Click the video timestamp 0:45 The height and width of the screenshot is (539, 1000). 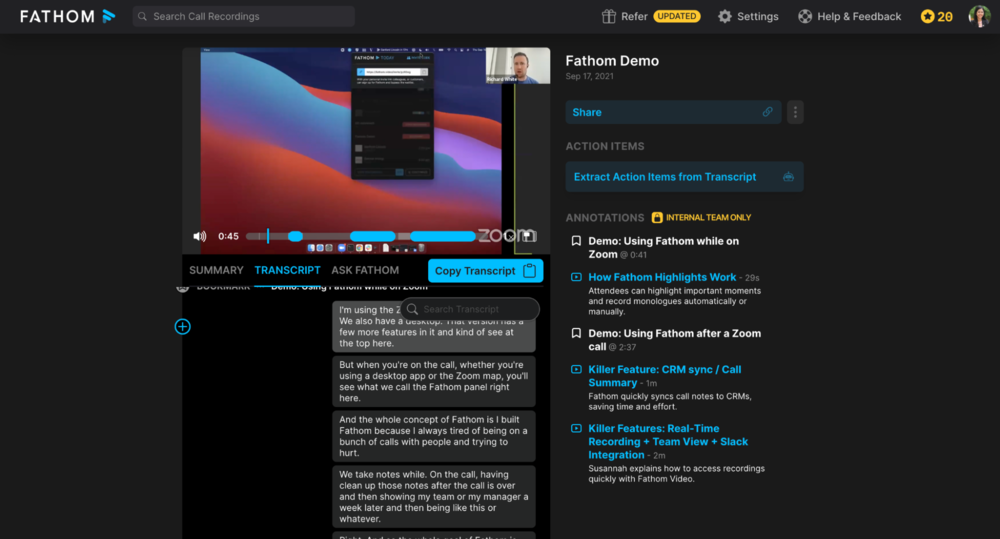pyautogui.click(x=228, y=236)
